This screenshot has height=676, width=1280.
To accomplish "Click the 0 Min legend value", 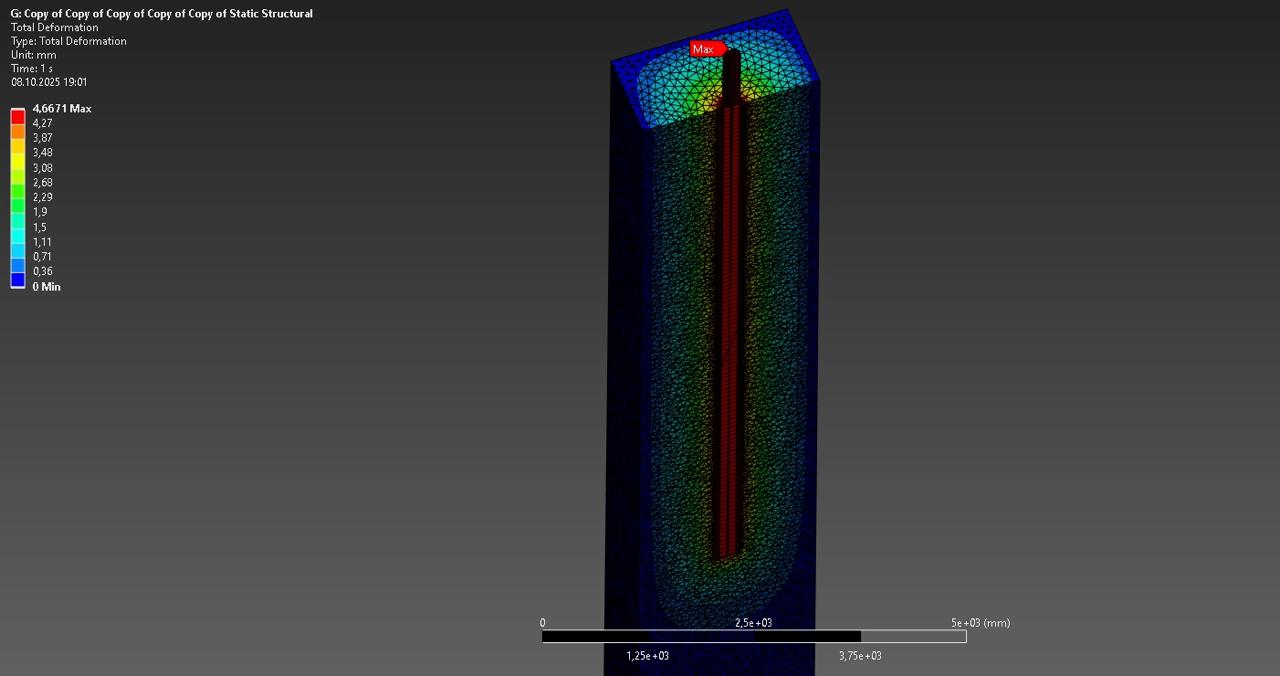I will click(x=46, y=287).
